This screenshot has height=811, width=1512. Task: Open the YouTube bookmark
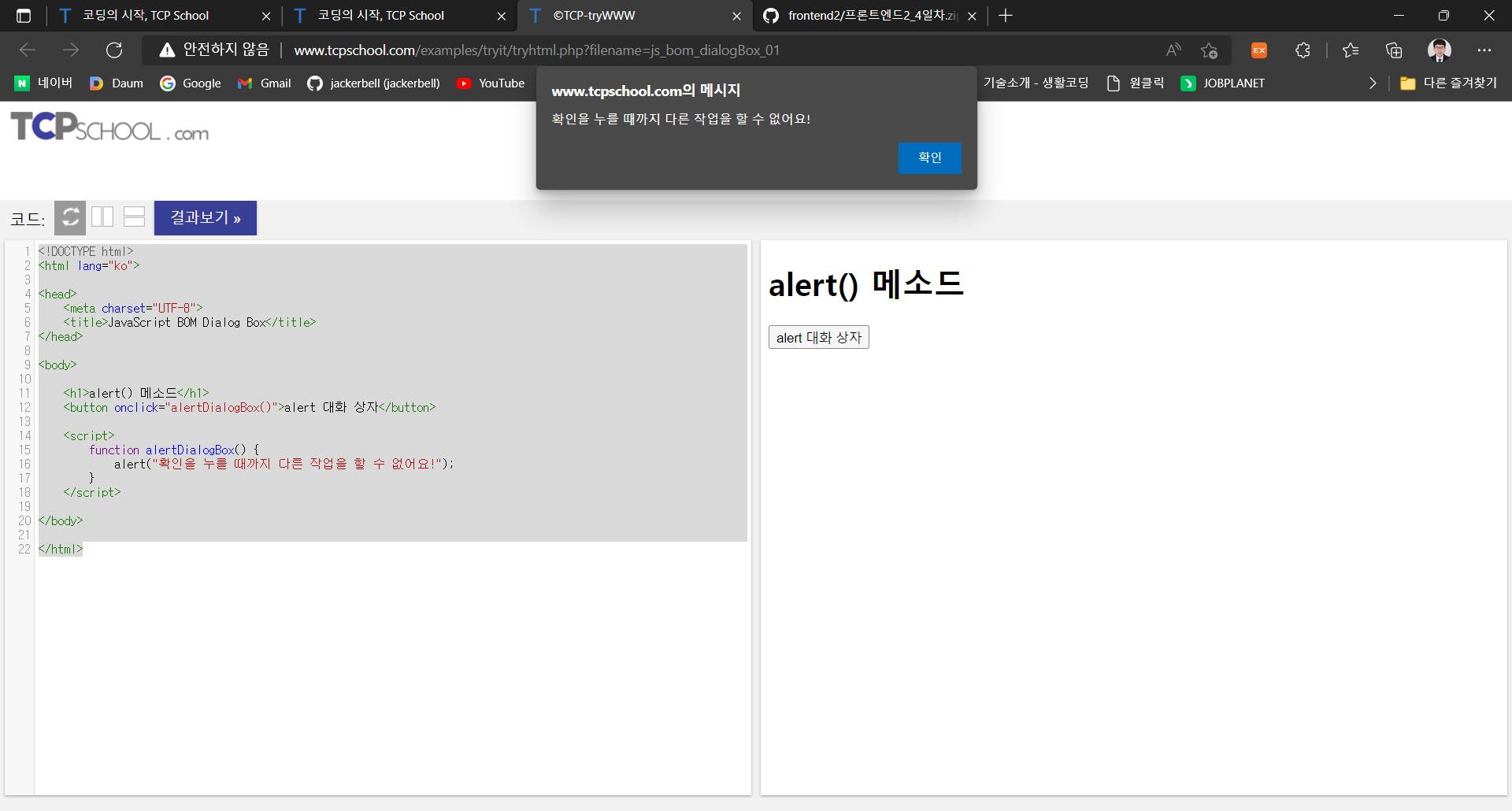click(x=491, y=83)
